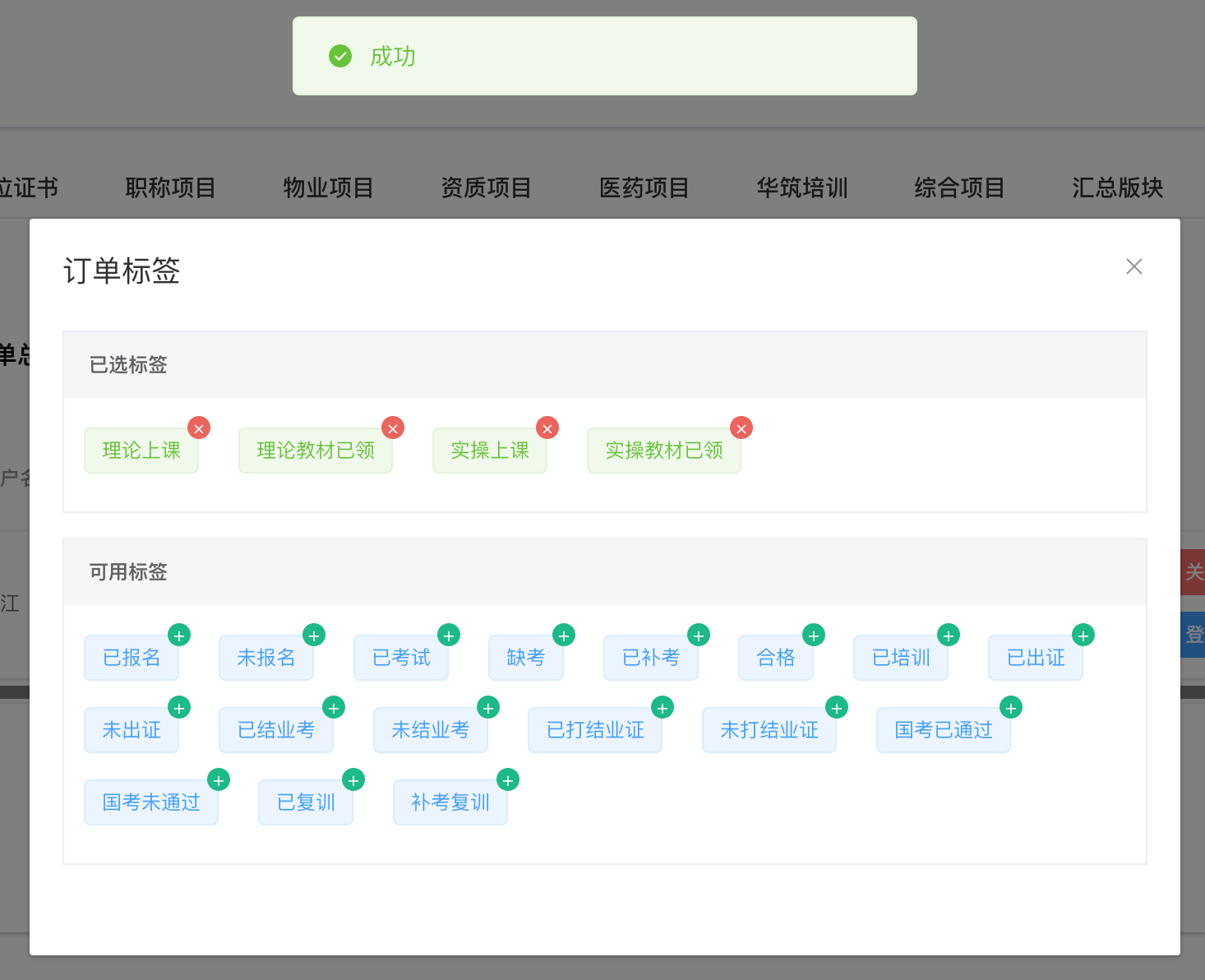Viewport: 1205px width, 980px height.
Task: Go to the 汇总版块 tab
Action: click(x=1117, y=187)
